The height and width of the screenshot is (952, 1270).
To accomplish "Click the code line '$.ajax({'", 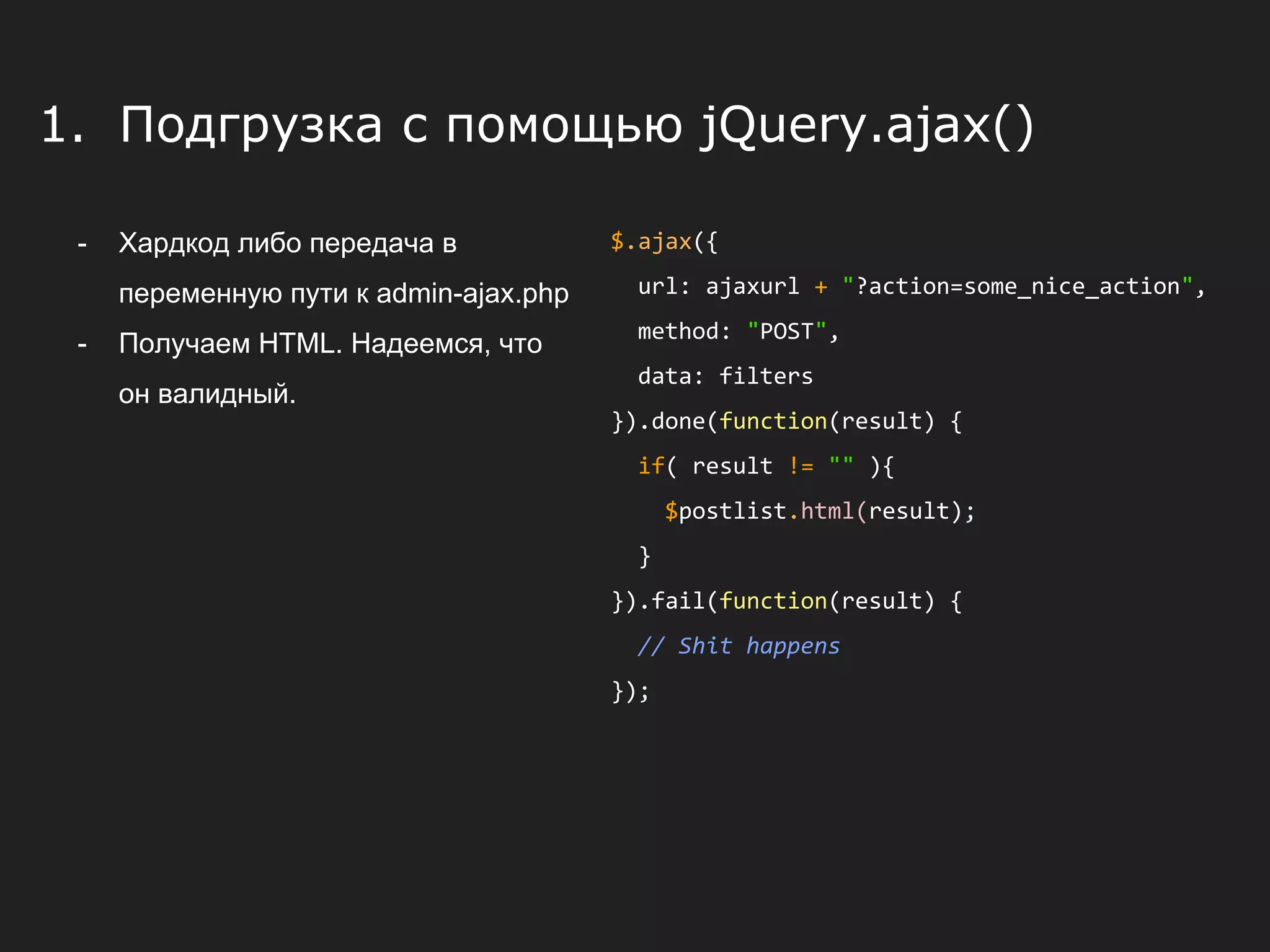I will tap(664, 242).
